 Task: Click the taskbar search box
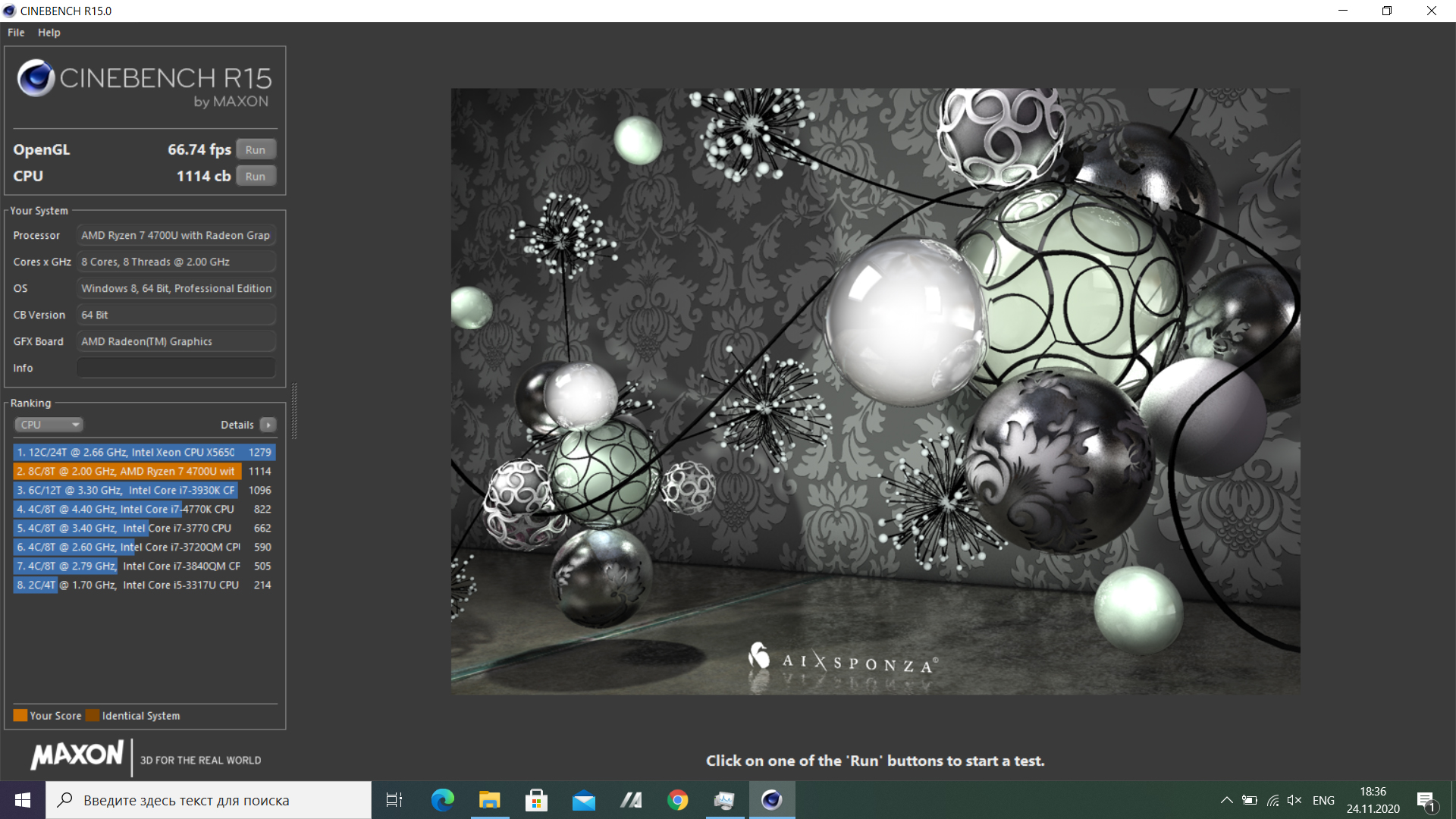[209, 800]
